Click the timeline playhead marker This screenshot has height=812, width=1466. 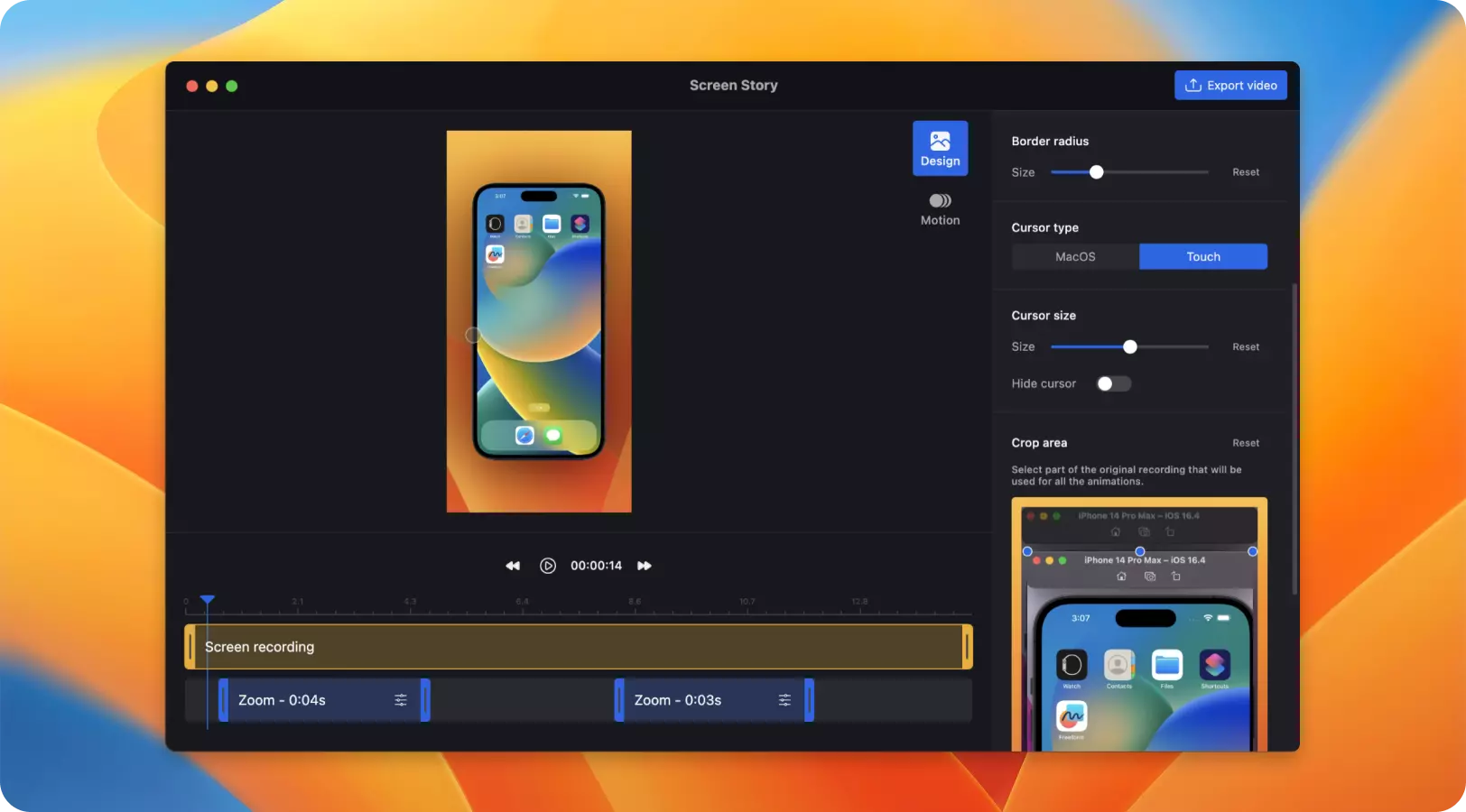click(208, 599)
